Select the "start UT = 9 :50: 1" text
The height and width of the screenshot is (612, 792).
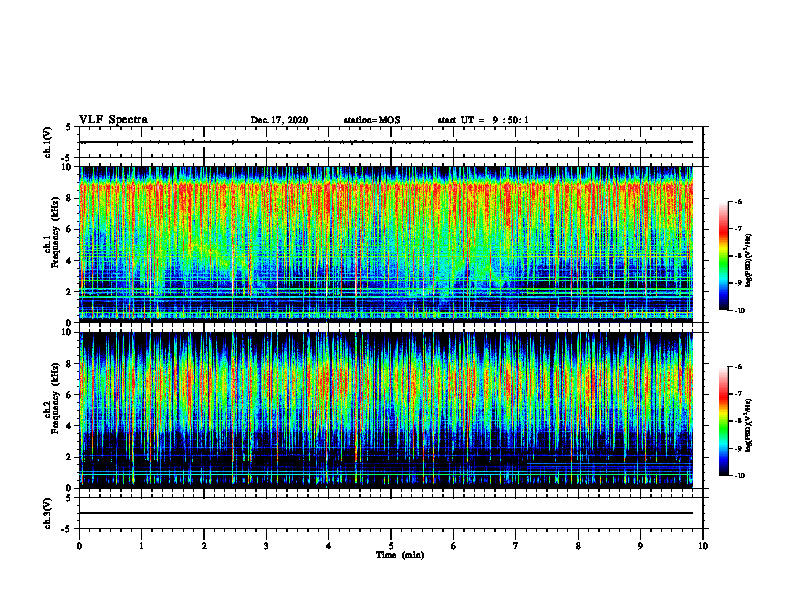(483, 120)
